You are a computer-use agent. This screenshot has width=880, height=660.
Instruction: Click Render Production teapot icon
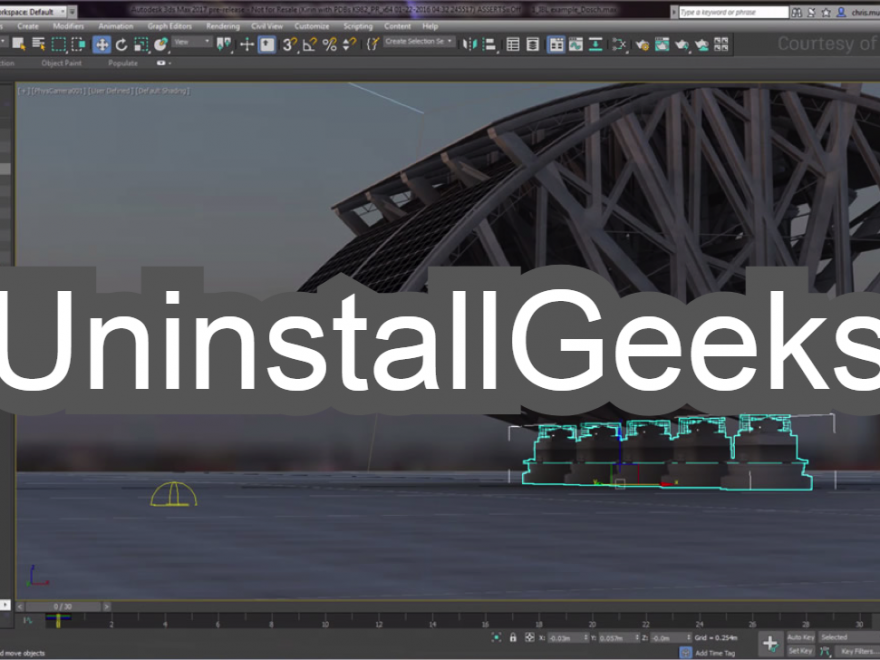pyautogui.click(x=682, y=44)
